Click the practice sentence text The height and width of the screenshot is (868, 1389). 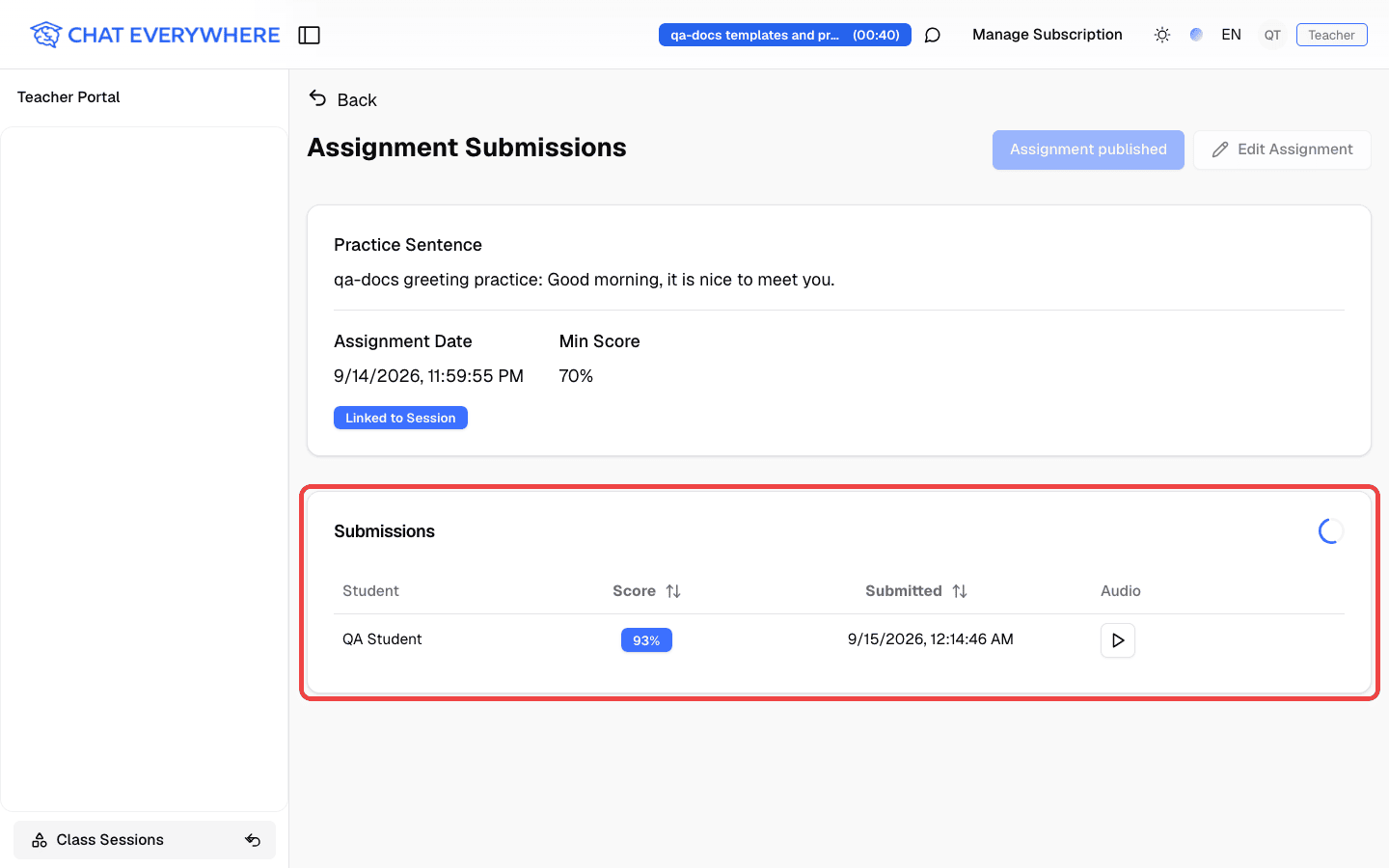click(585, 280)
